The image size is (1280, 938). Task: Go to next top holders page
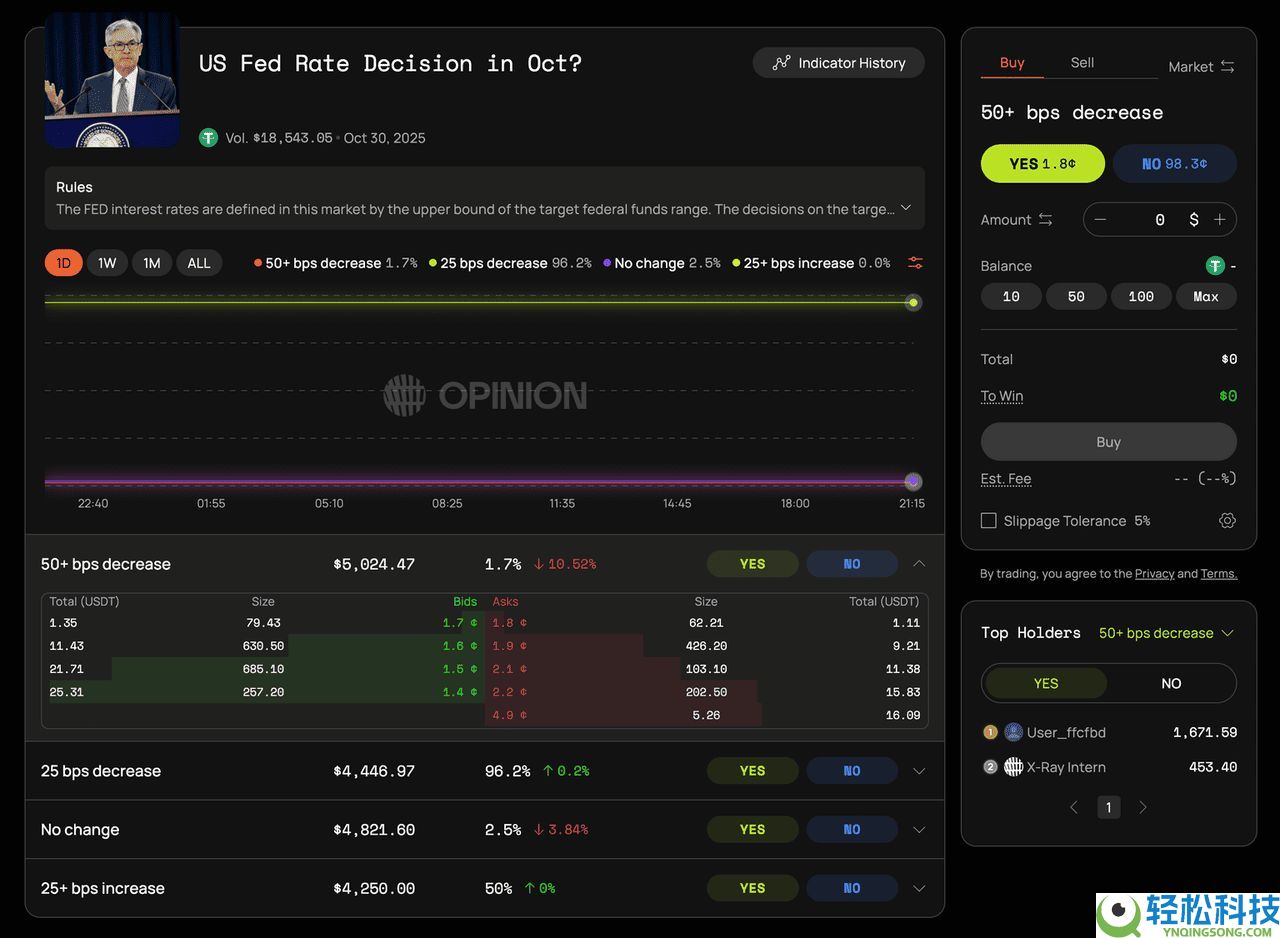tap(1143, 807)
